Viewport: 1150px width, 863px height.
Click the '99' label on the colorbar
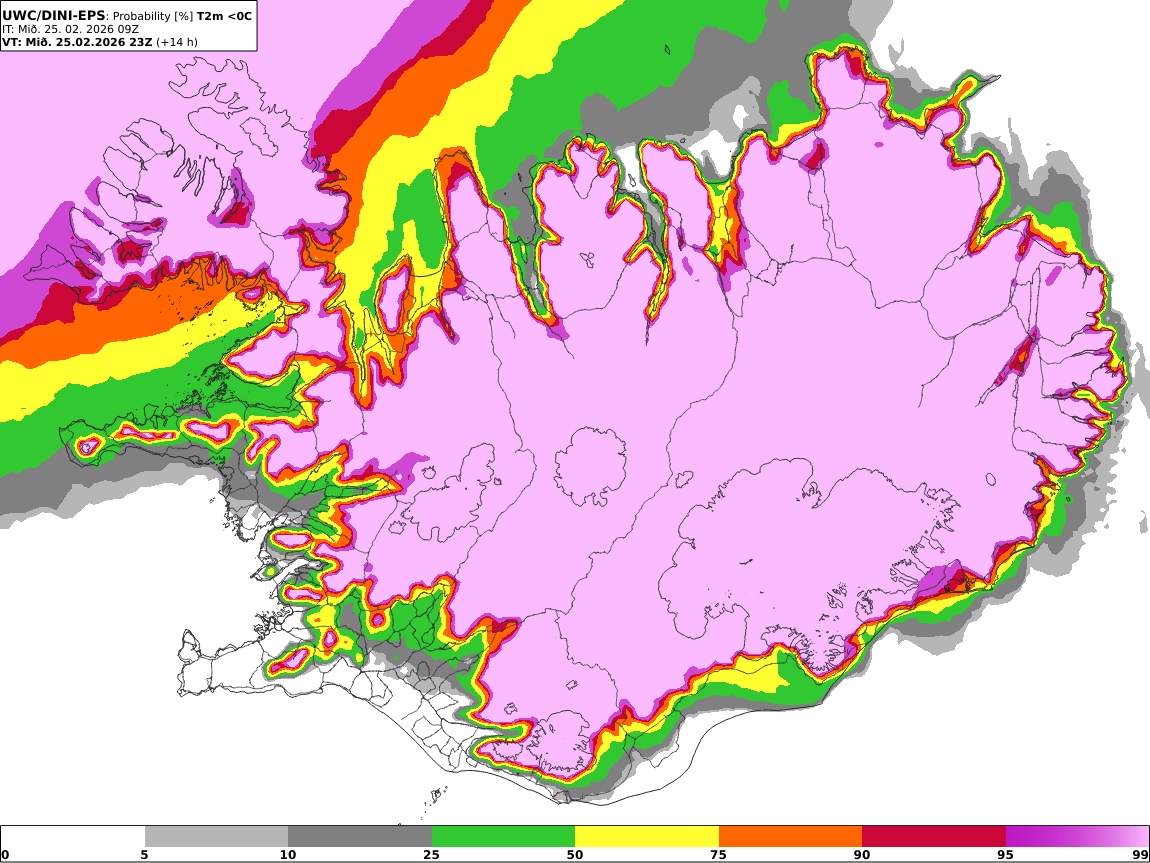[x=1140, y=854]
